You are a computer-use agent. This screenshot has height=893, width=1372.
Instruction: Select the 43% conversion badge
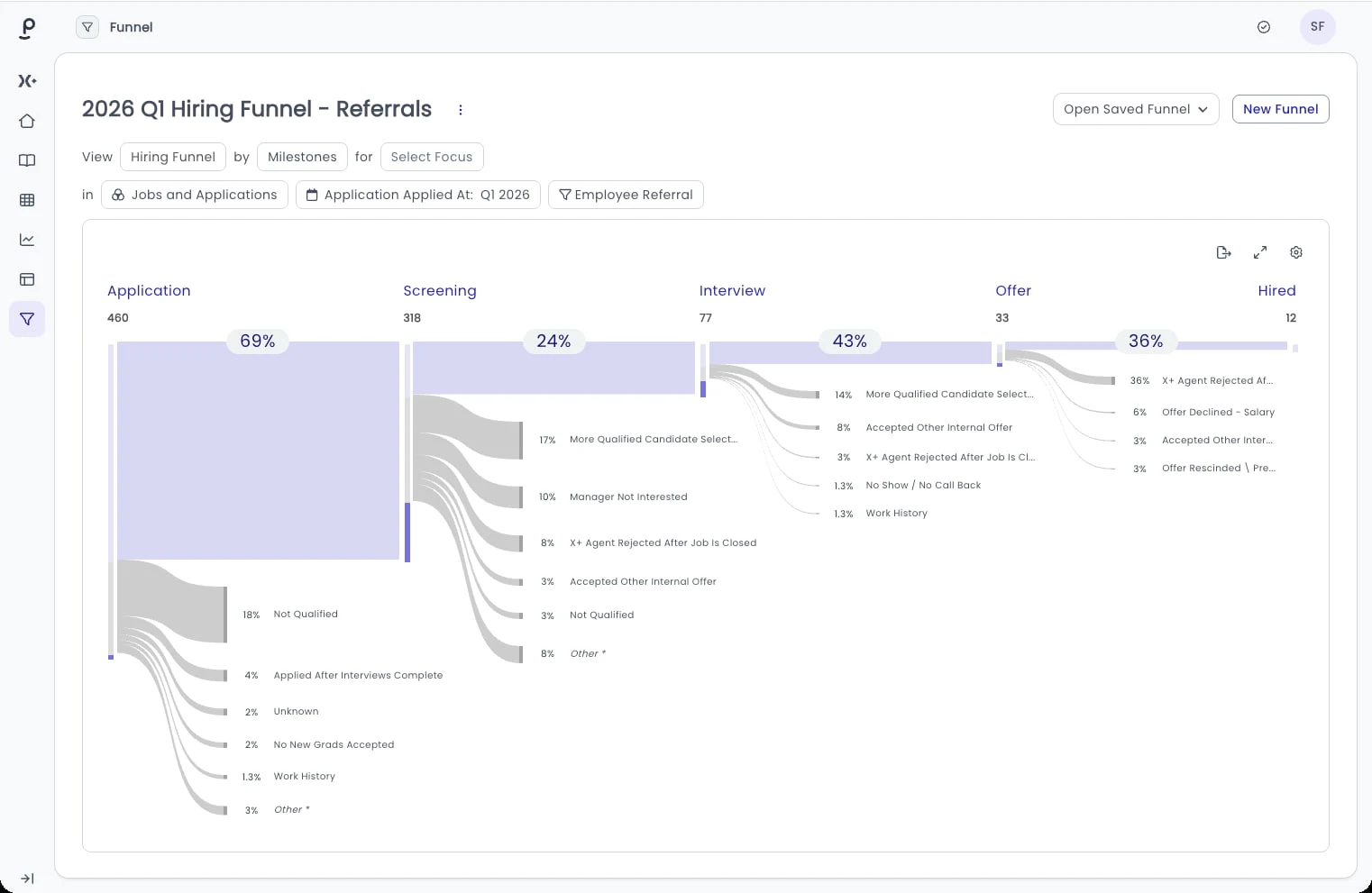click(850, 341)
